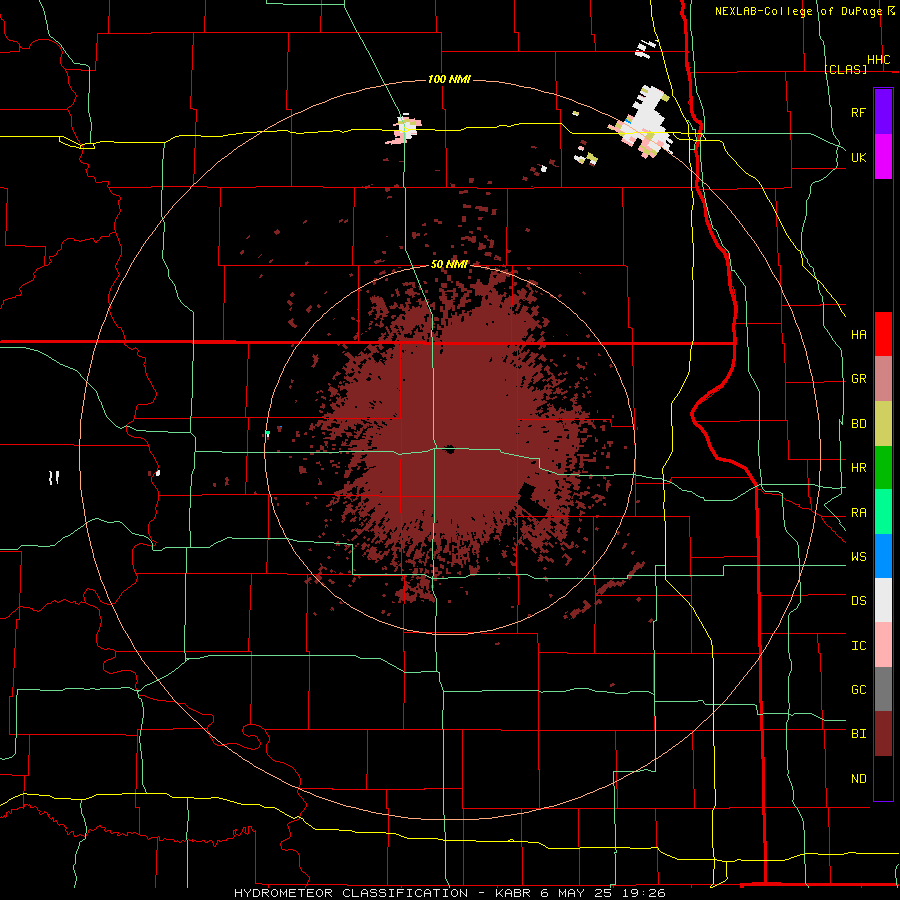This screenshot has height=900, width=900.
Task: Click the 'WS' legend label
Action: (858, 557)
